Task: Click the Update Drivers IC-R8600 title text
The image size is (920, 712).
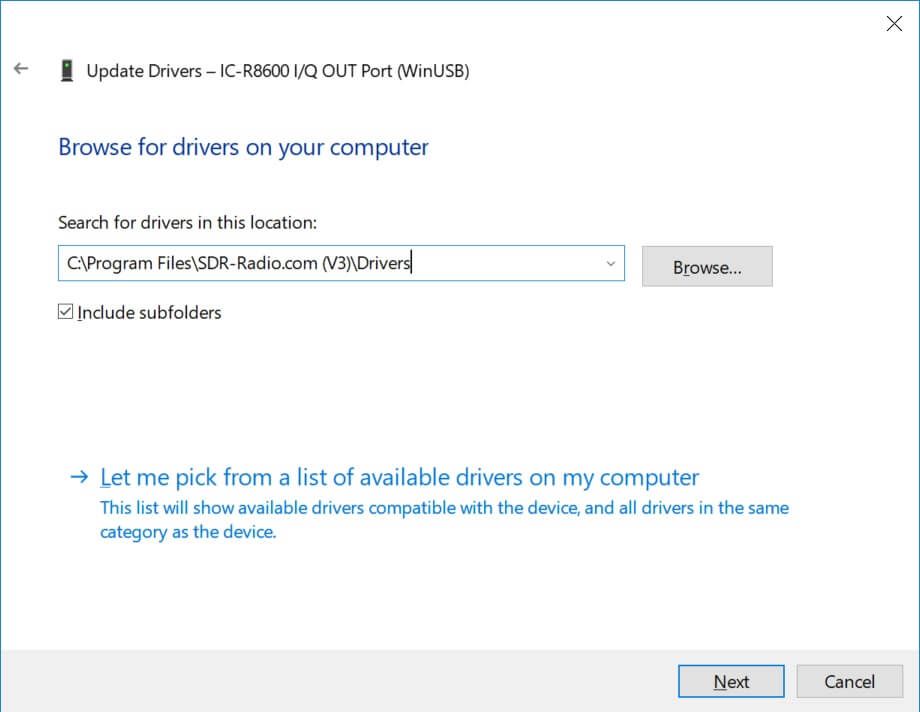Action: coord(278,71)
